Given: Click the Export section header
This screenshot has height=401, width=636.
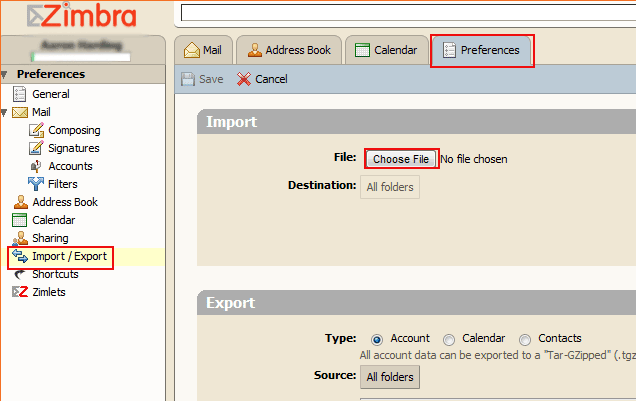Looking at the screenshot, I should tap(416, 302).
